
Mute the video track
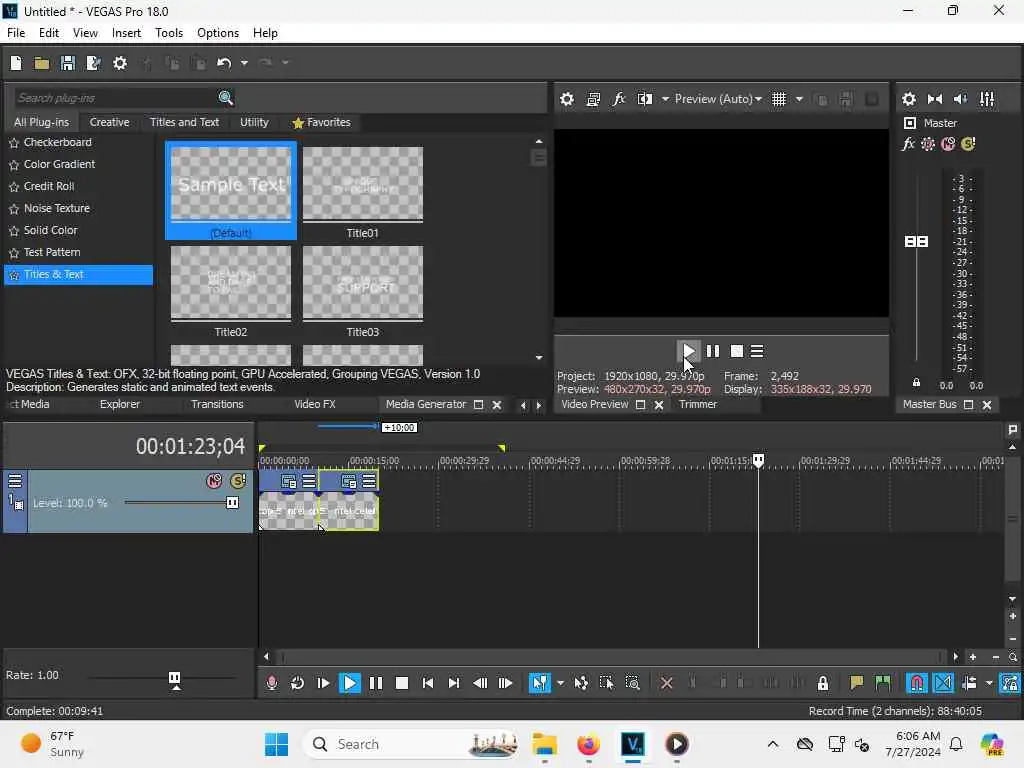(214, 481)
